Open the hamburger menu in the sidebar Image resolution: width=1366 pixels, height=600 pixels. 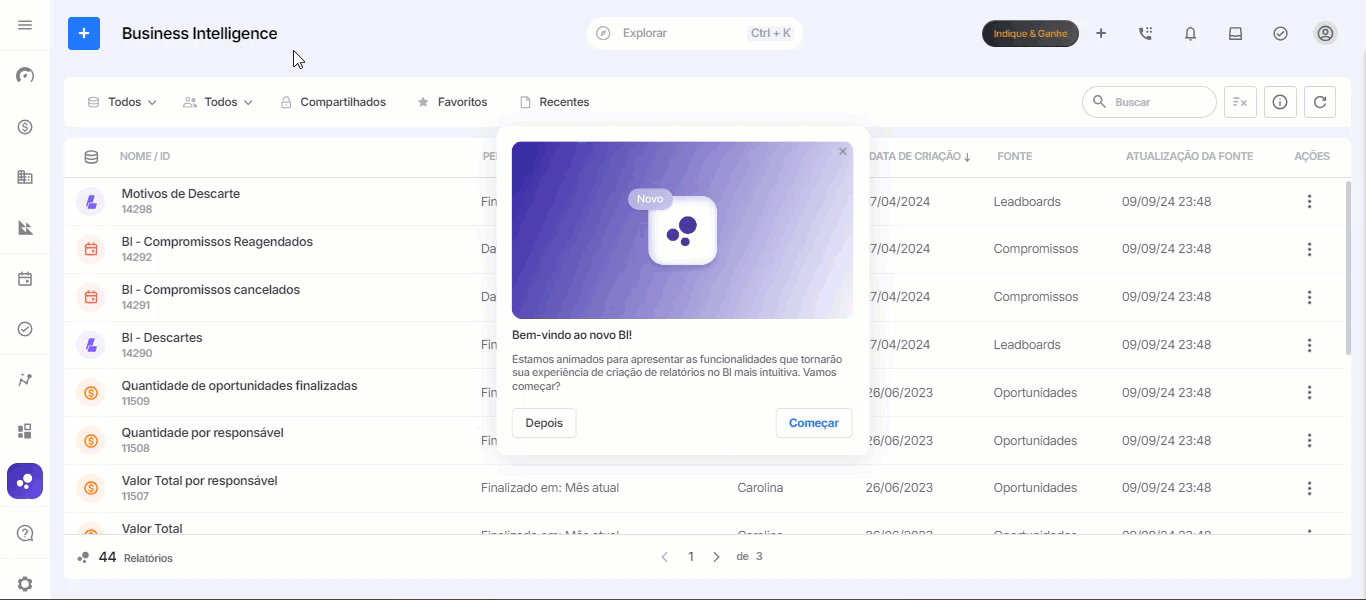coord(25,25)
